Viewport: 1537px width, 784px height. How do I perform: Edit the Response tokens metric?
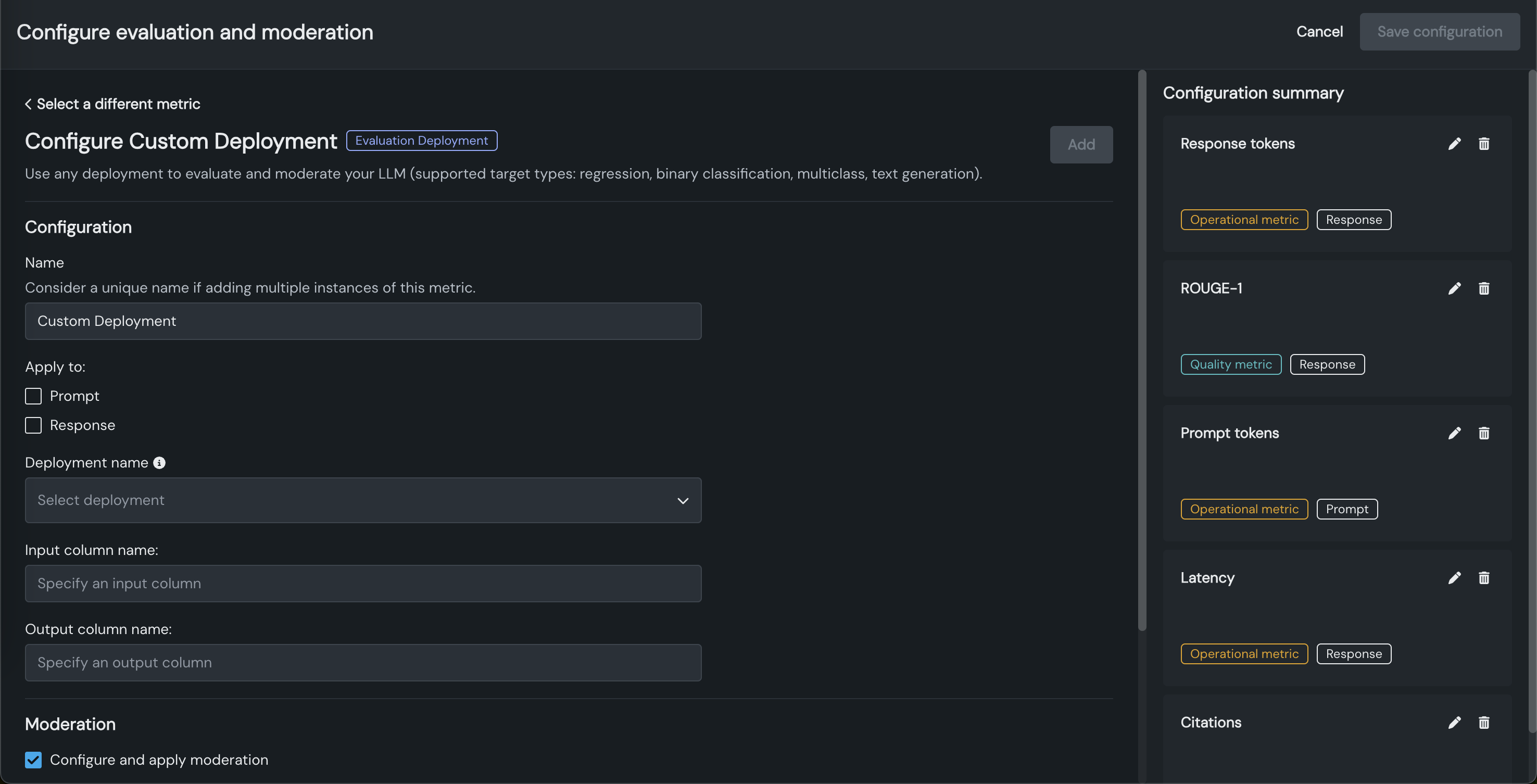click(x=1454, y=144)
